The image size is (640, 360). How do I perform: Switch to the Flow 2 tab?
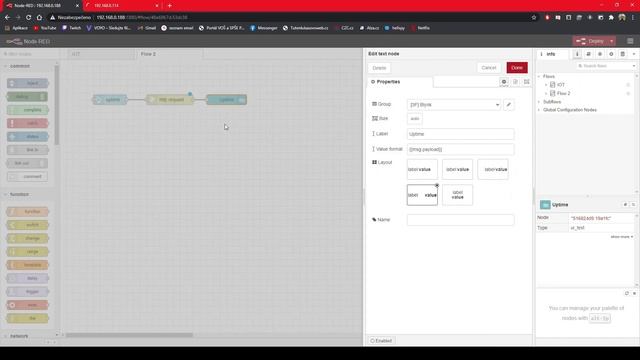pos(169,54)
